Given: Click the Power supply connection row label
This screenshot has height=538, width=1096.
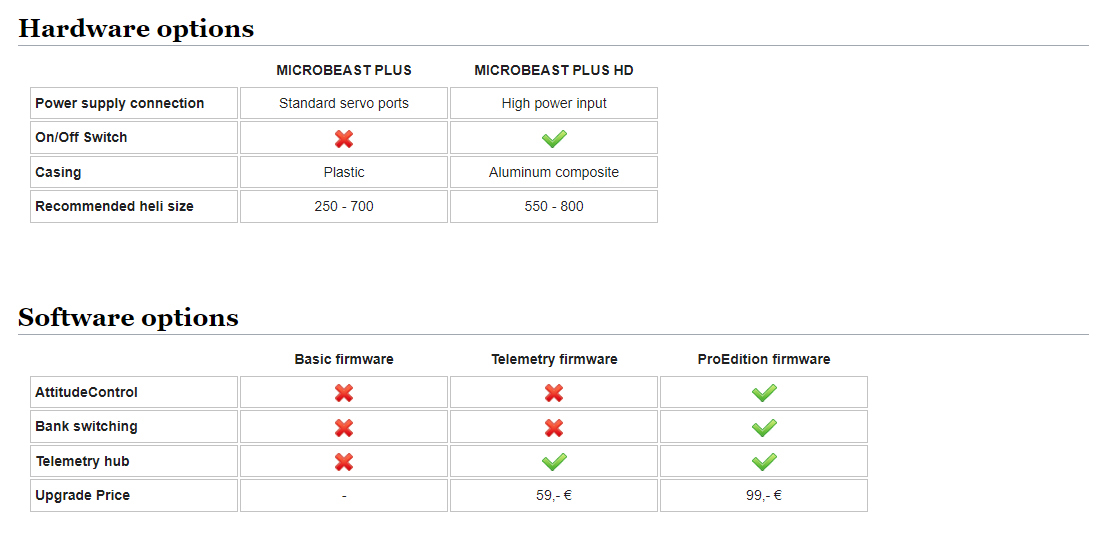Looking at the screenshot, I should point(120,103).
